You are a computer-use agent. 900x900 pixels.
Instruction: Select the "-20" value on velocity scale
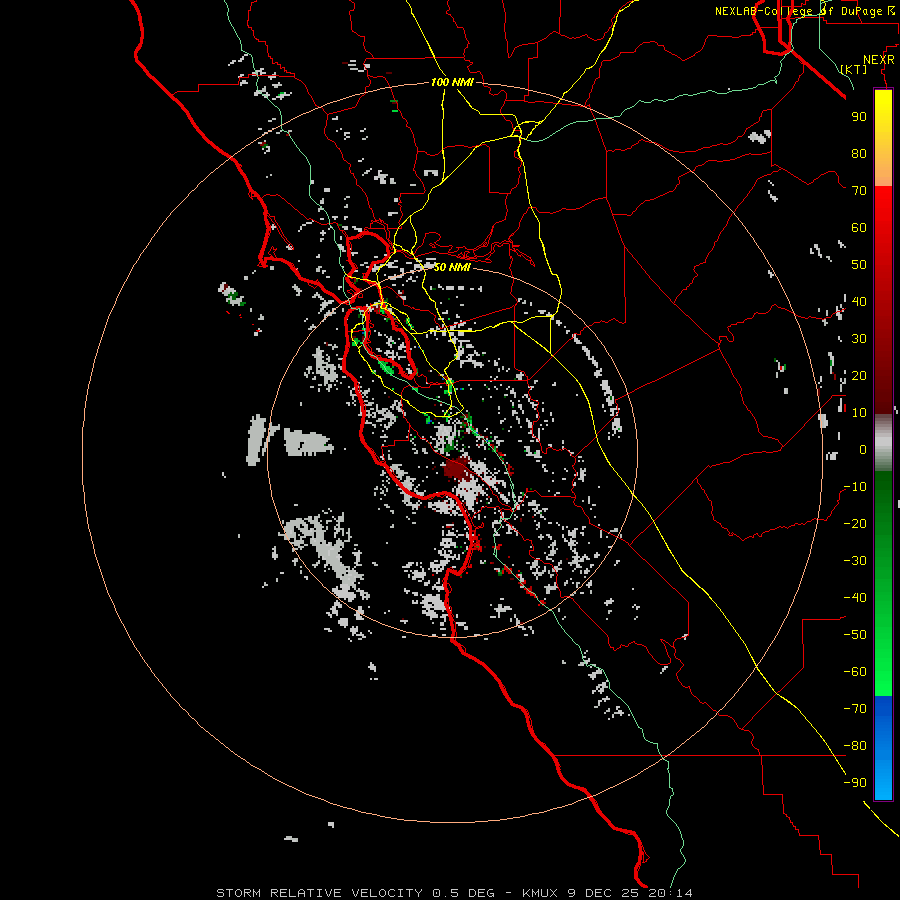tap(855, 523)
